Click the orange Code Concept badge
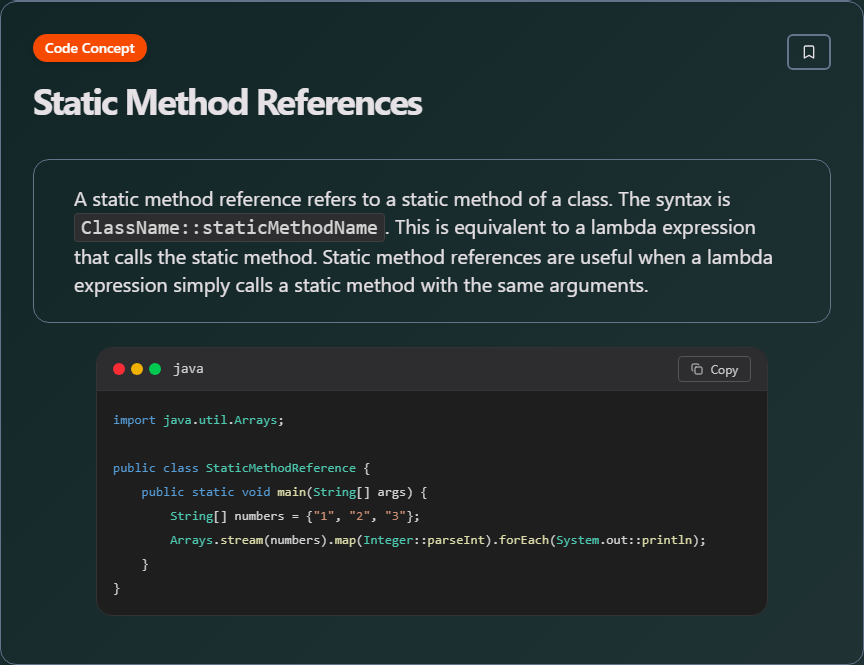 pos(90,48)
